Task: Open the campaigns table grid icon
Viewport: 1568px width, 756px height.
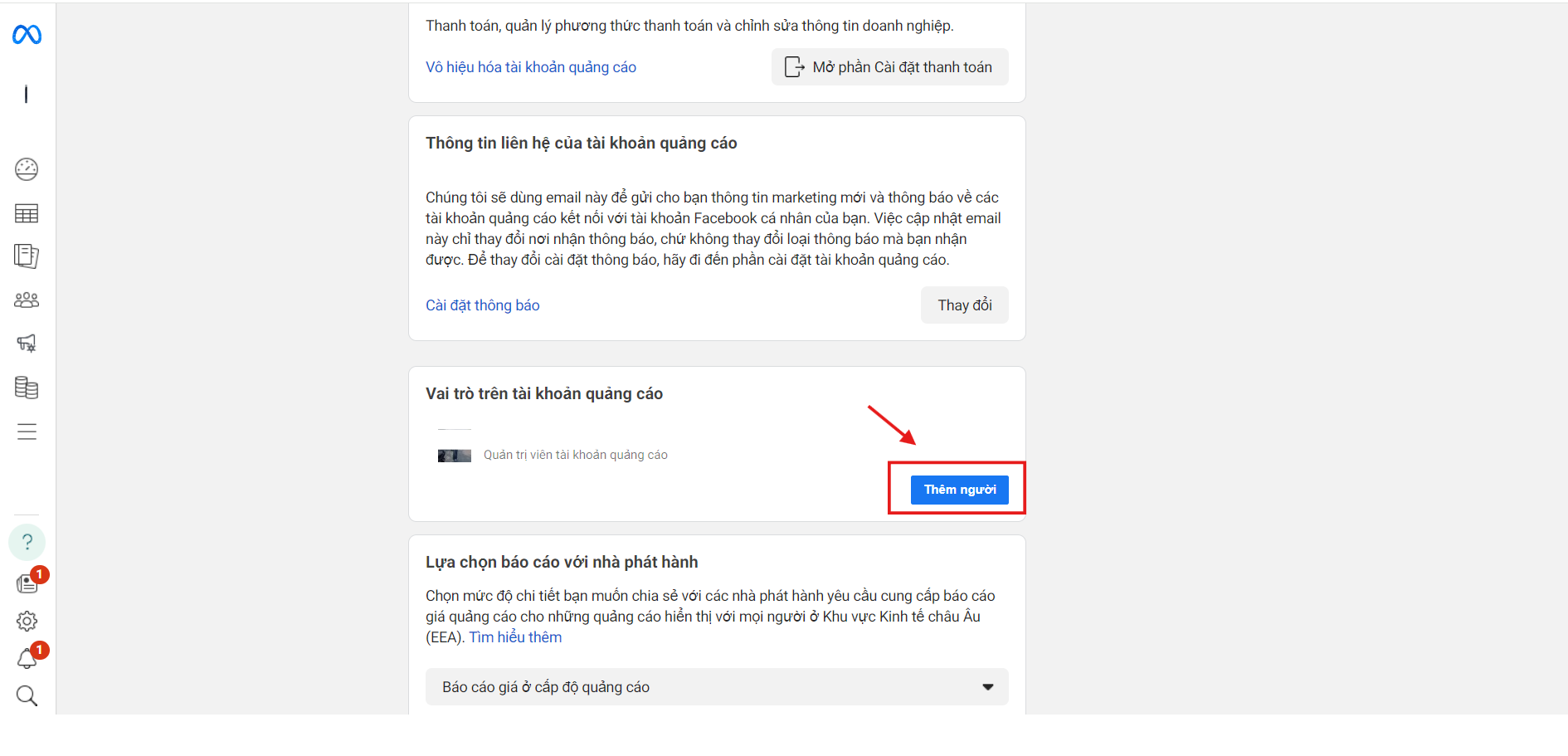Action: click(x=27, y=213)
